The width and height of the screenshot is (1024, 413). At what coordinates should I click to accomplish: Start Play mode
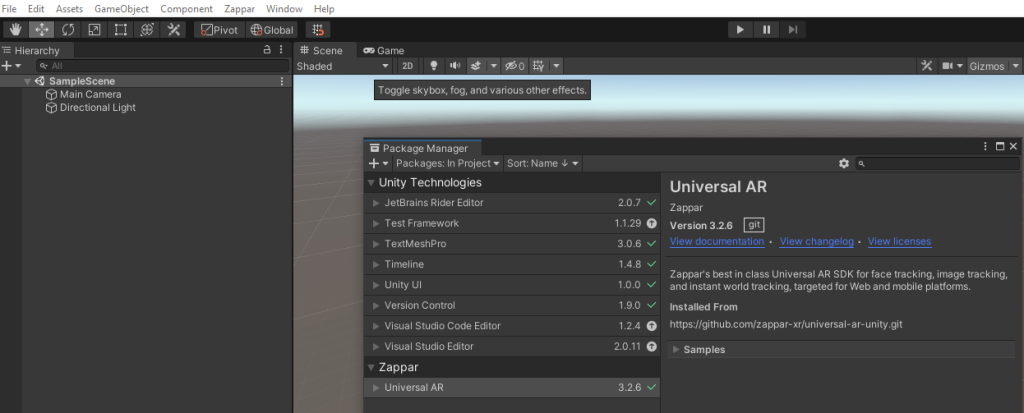coord(740,30)
